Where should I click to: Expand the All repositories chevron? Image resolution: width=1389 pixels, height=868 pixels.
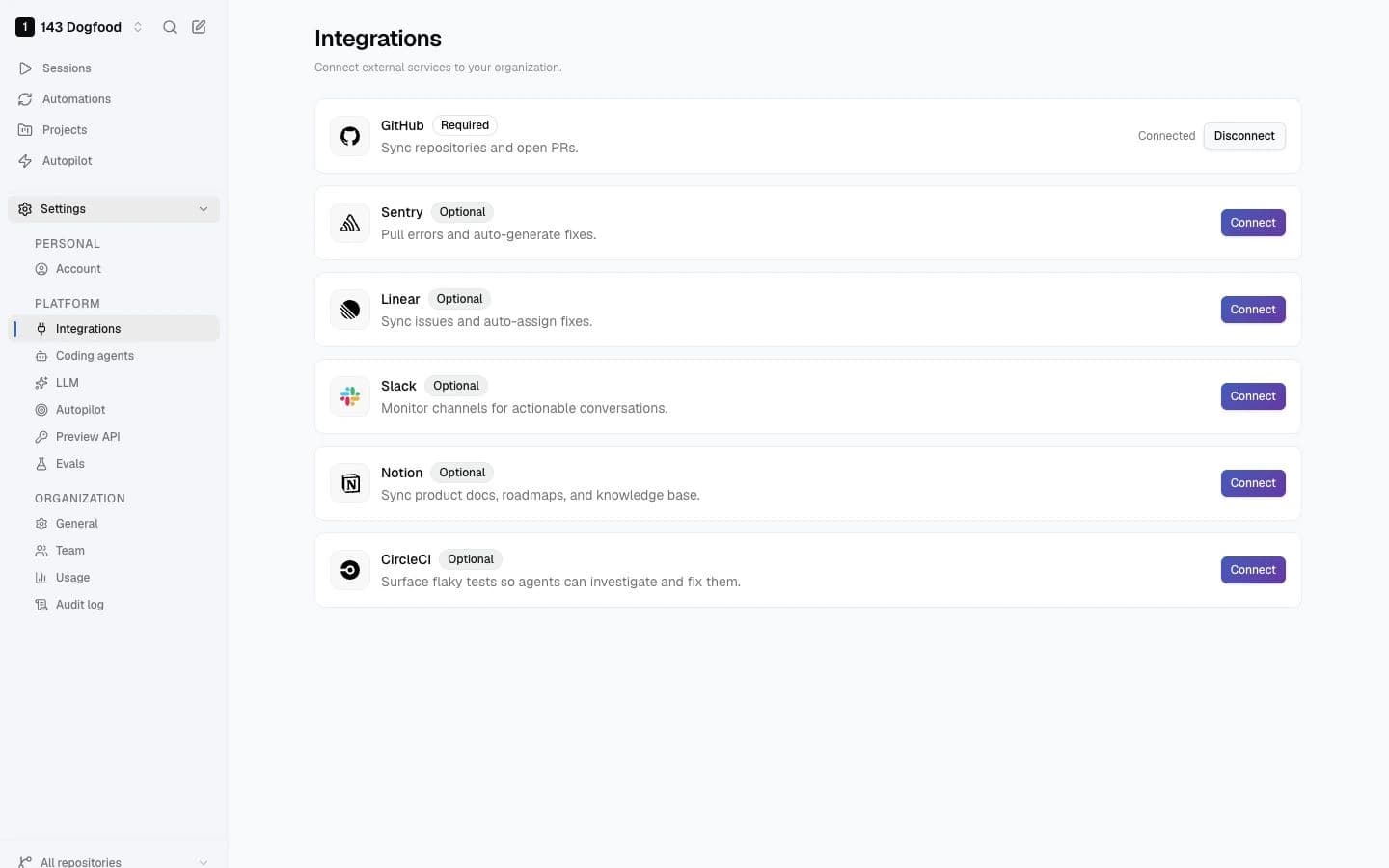click(x=204, y=862)
